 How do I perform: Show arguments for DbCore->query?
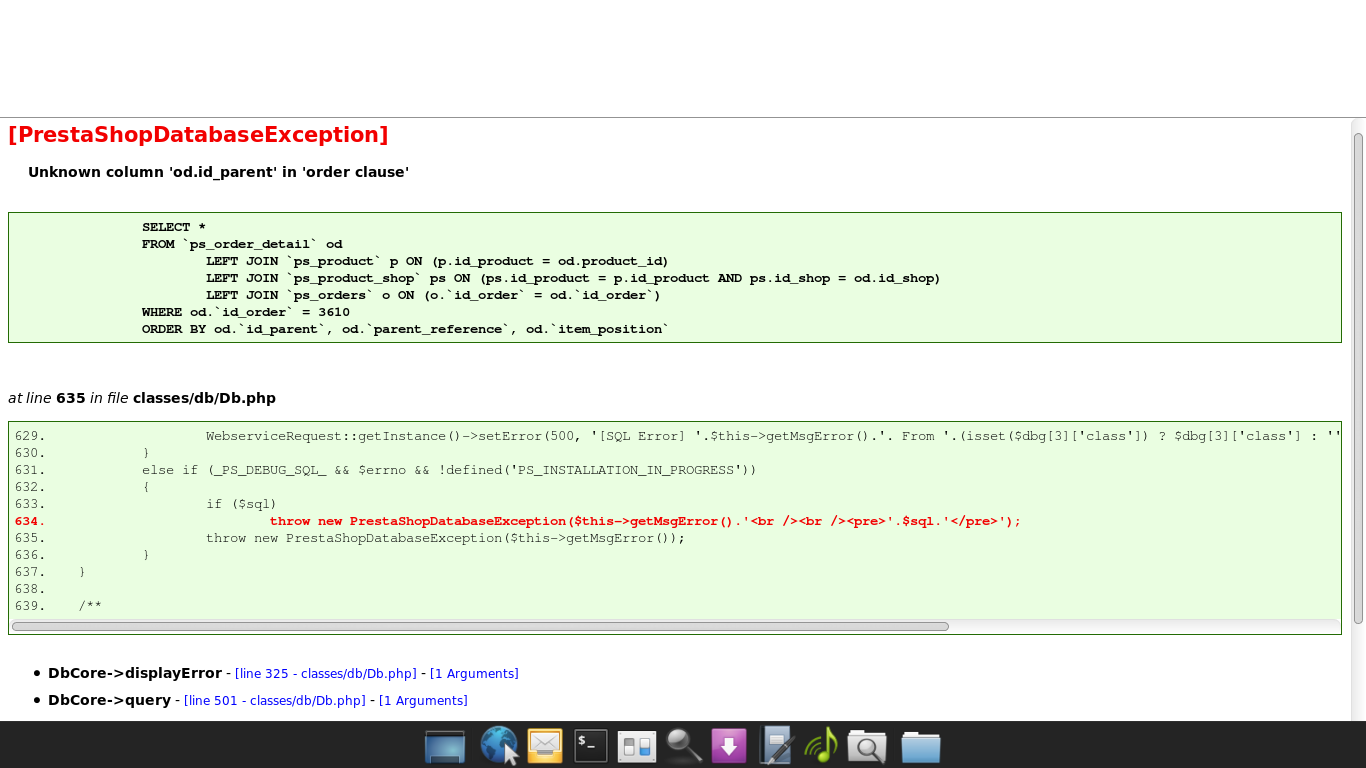(423, 701)
